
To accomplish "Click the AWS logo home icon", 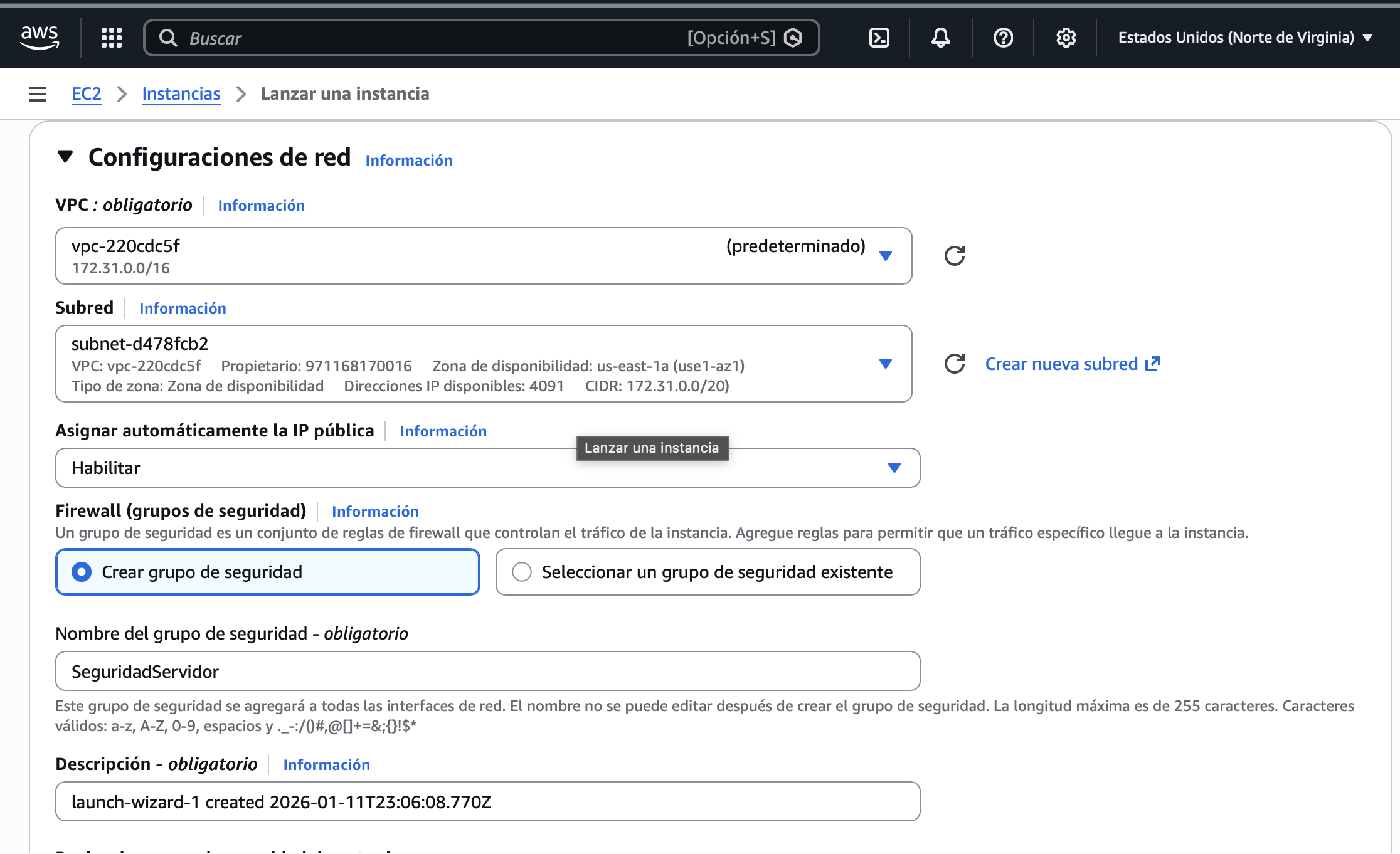I will tap(40, 37).
